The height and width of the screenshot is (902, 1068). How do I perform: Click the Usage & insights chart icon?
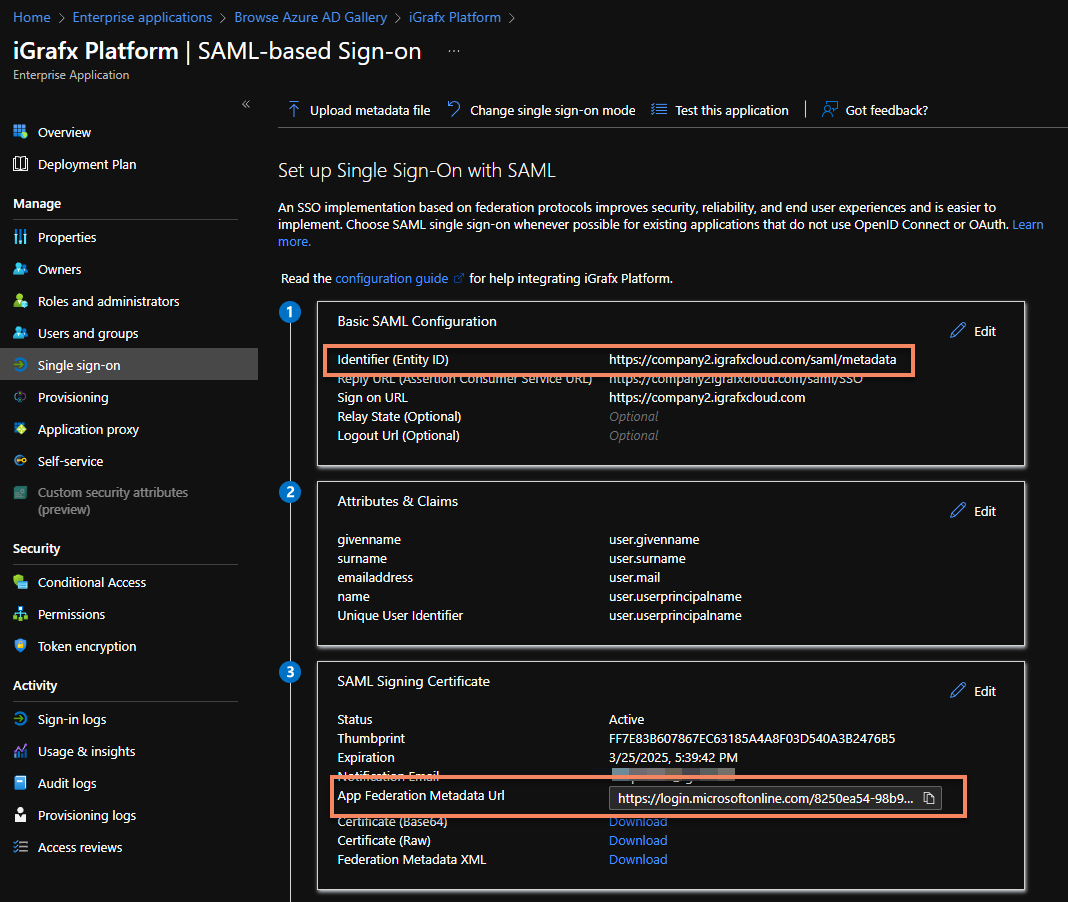pyautogui.click(x=20, y=751)
